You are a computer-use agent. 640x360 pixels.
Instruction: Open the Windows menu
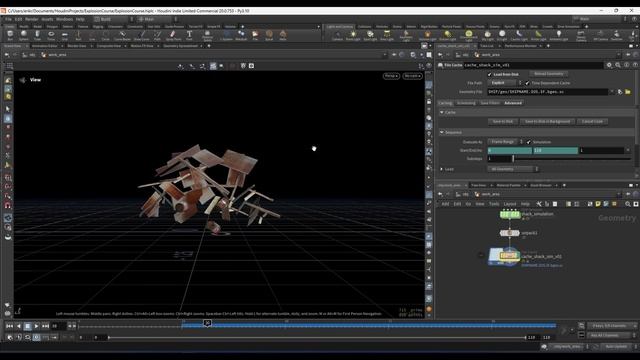(x=64, y=19)
